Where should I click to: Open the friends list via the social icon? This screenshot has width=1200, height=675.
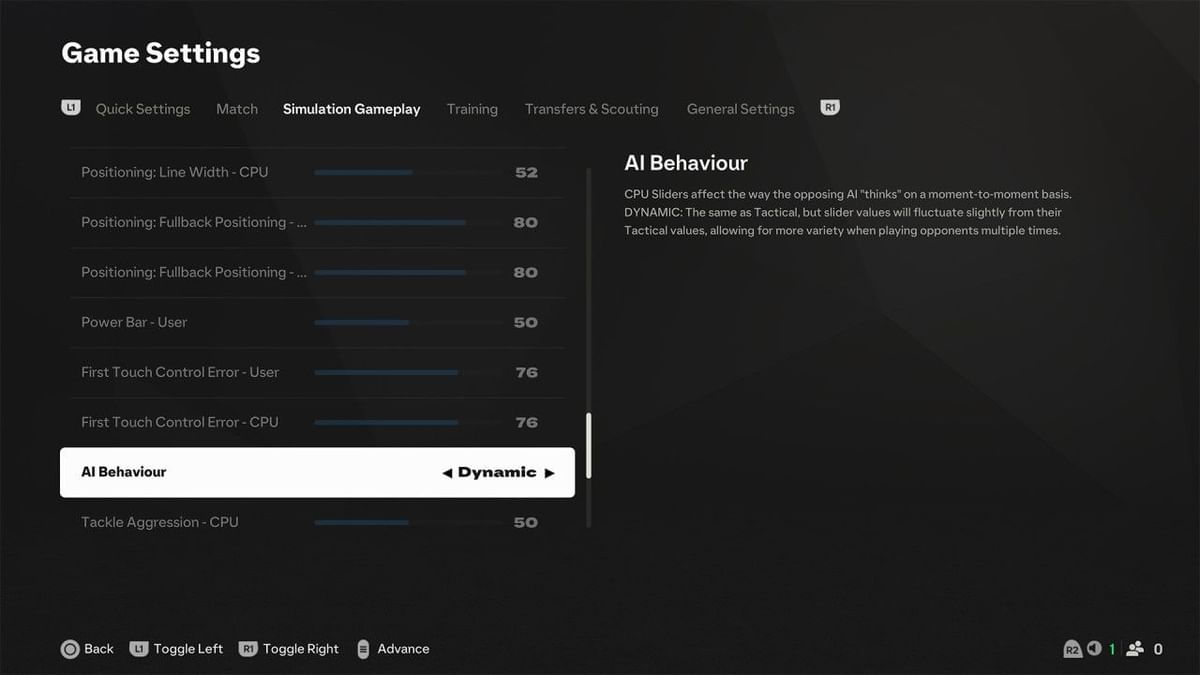(x=1135, y=648)
